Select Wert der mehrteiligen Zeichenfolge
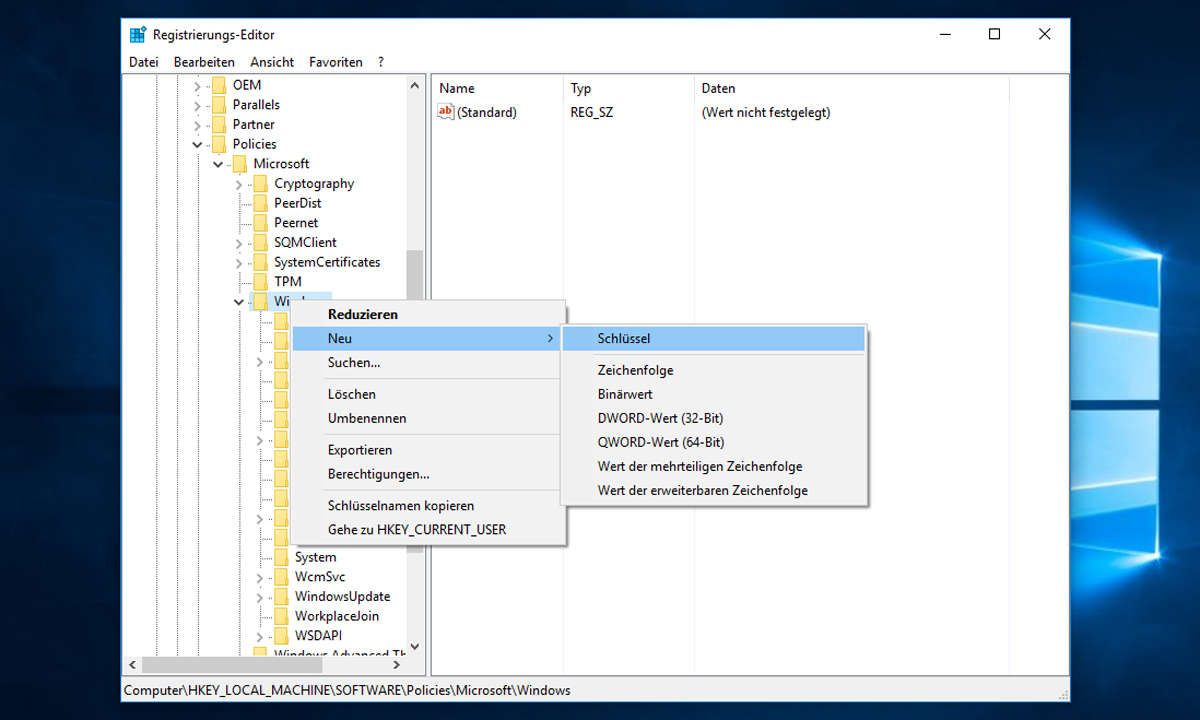Viewport: 1200px width, 720px height. 713,466
